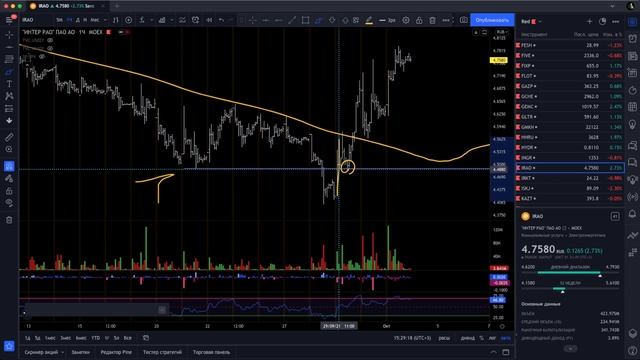Image resolution: width=640 pixels, height=360 pixels.
Task: Open the RUB currency dropdown
Action: pos(502,32)
